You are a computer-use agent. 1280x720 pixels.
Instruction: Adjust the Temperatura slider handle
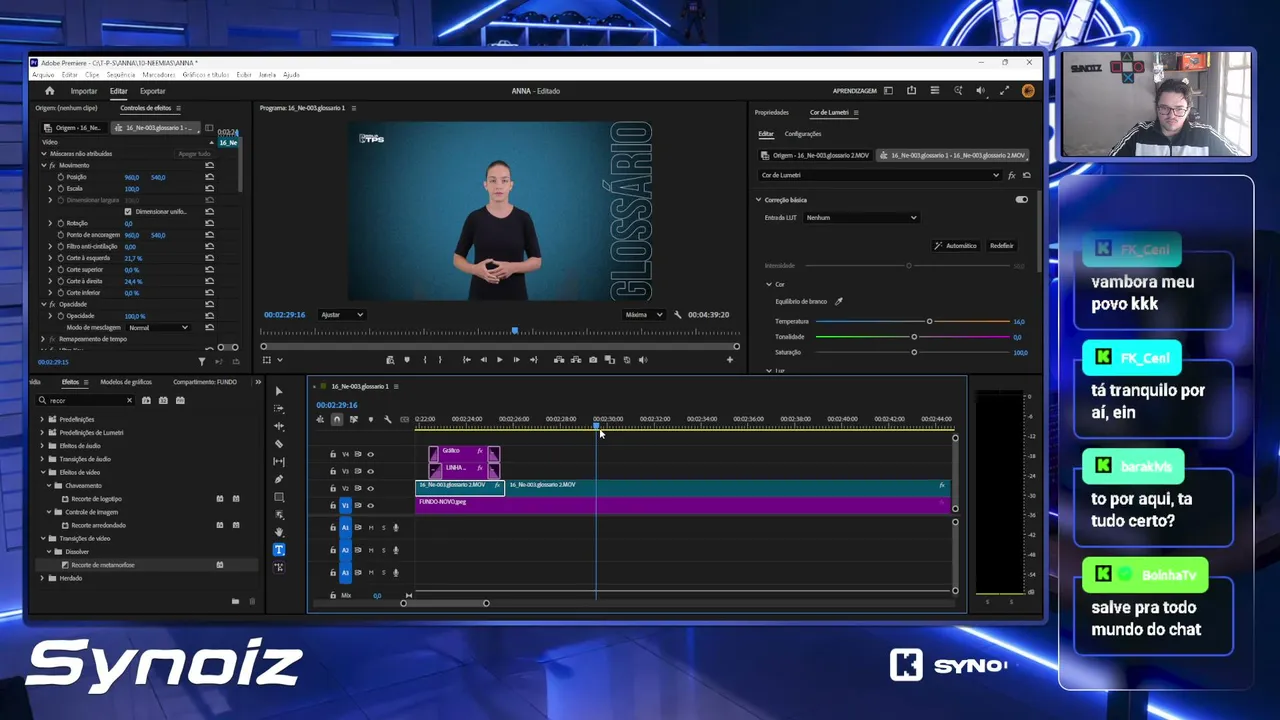[x=929, y=321]
